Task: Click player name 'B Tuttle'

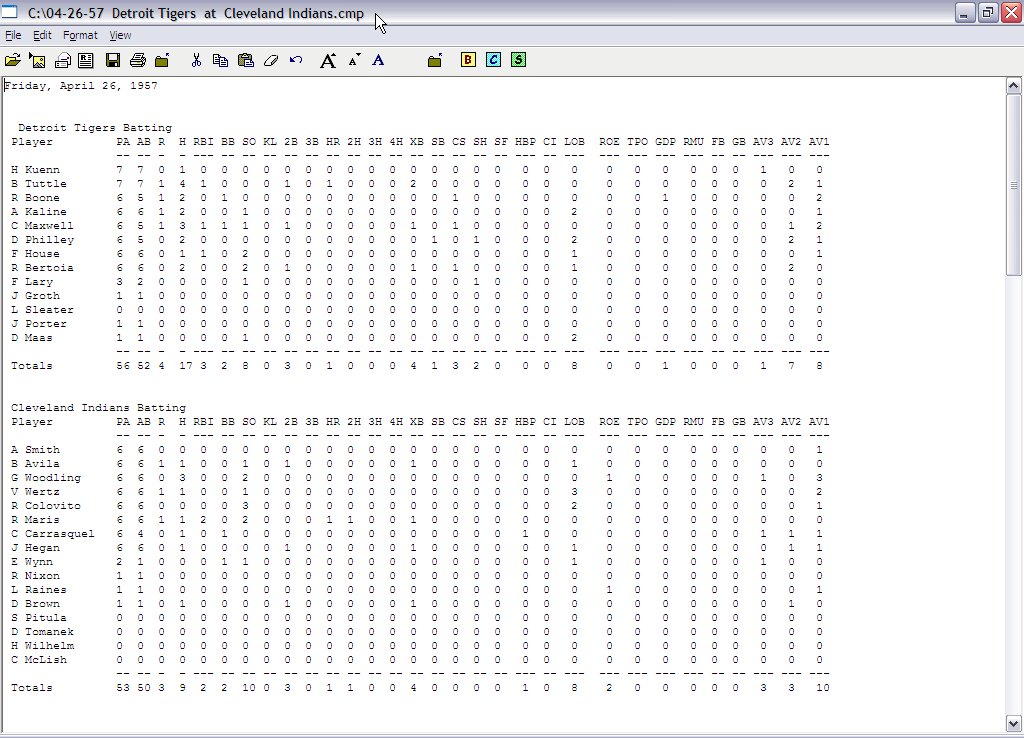Action: point(39,184)
